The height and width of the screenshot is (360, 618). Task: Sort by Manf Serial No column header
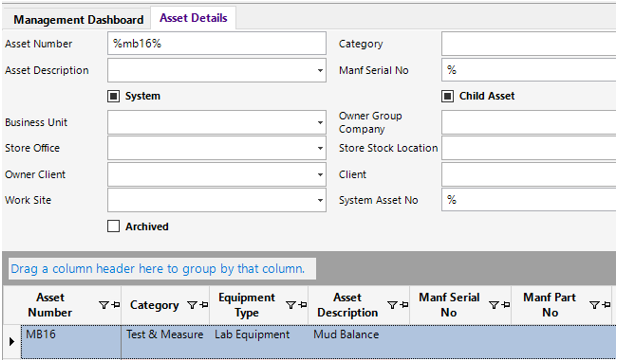click(449, 305)
